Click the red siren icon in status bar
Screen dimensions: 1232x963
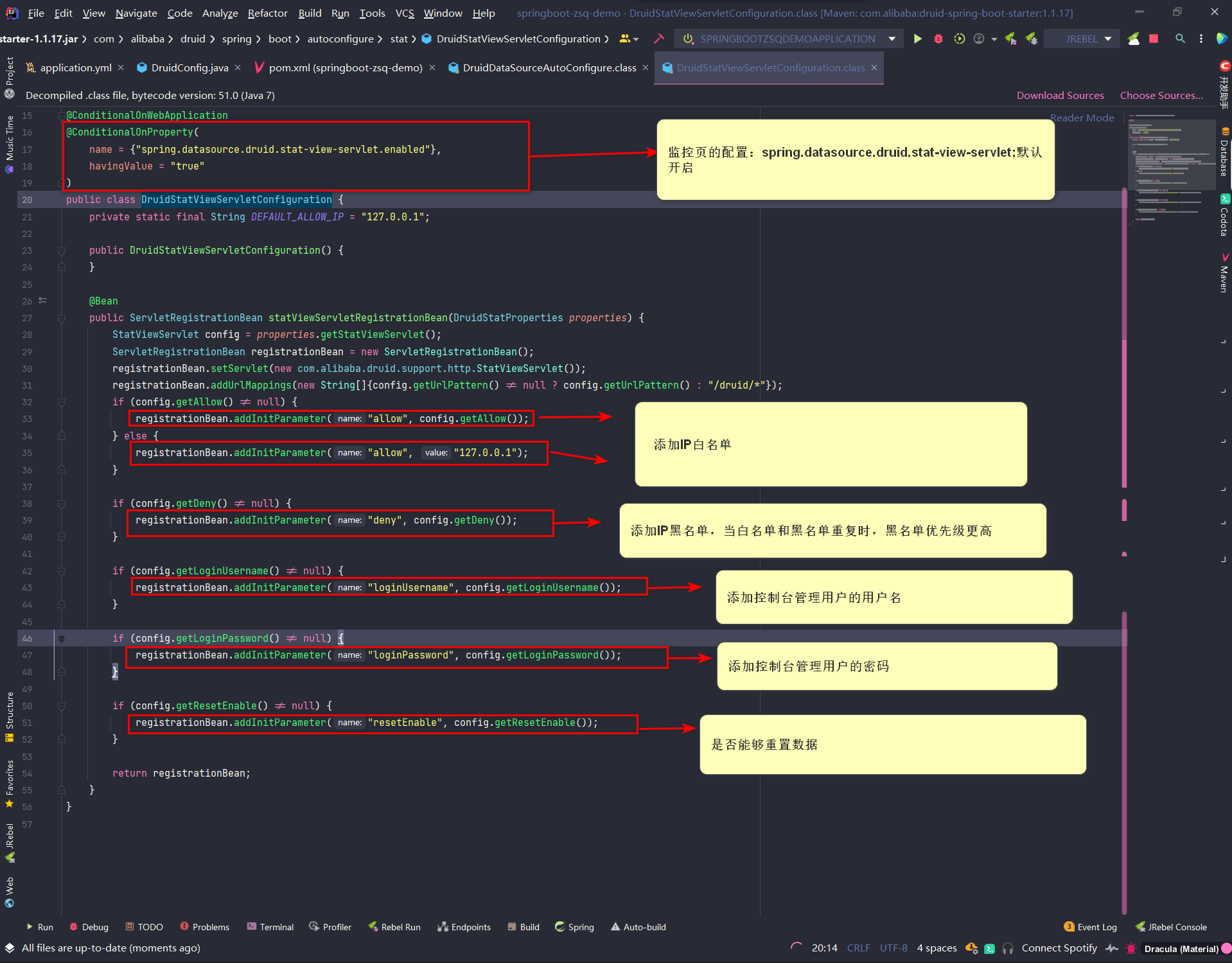coord(1131,948)
